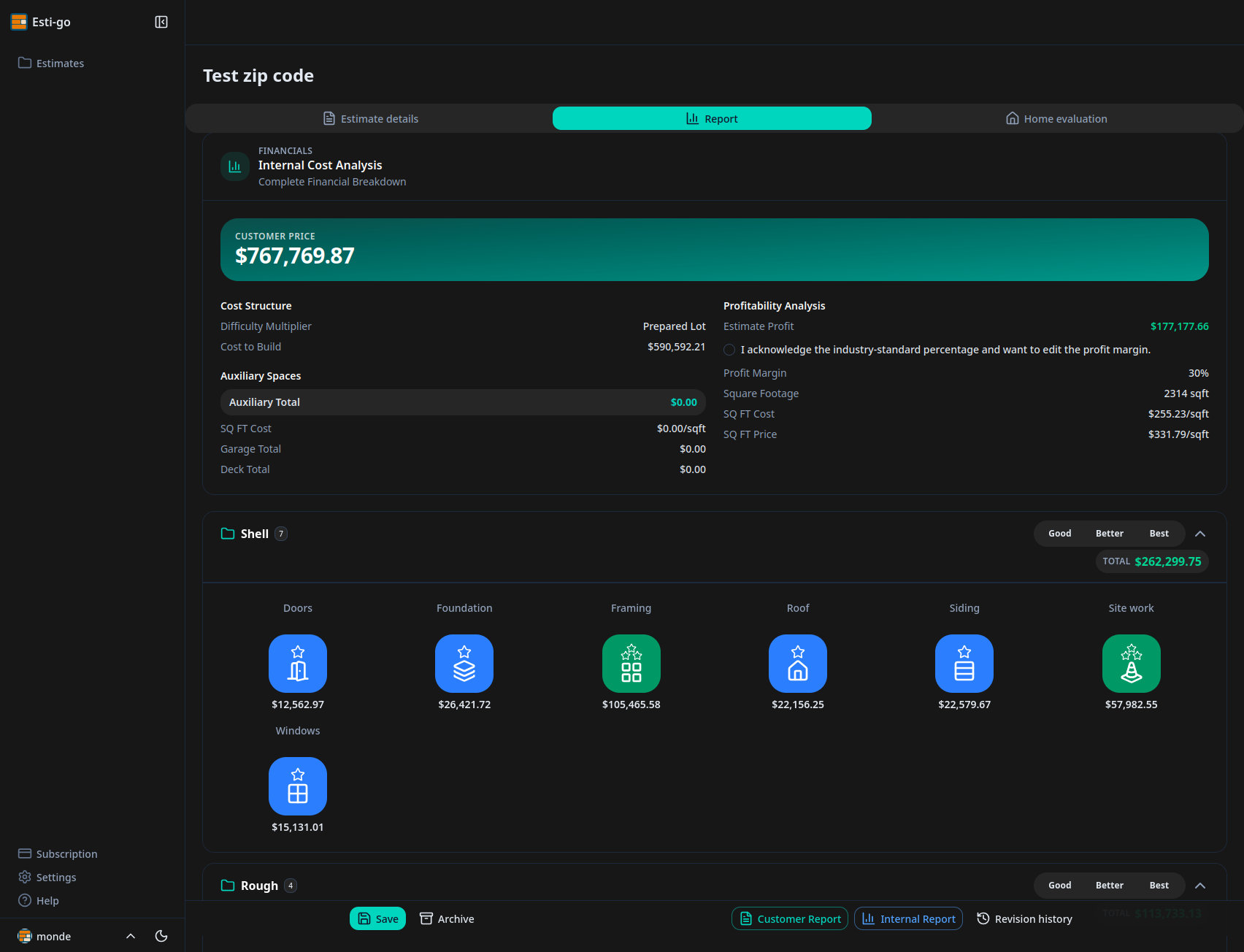Click the Shell total $262,299.75 badge

tap(1152, 561)
